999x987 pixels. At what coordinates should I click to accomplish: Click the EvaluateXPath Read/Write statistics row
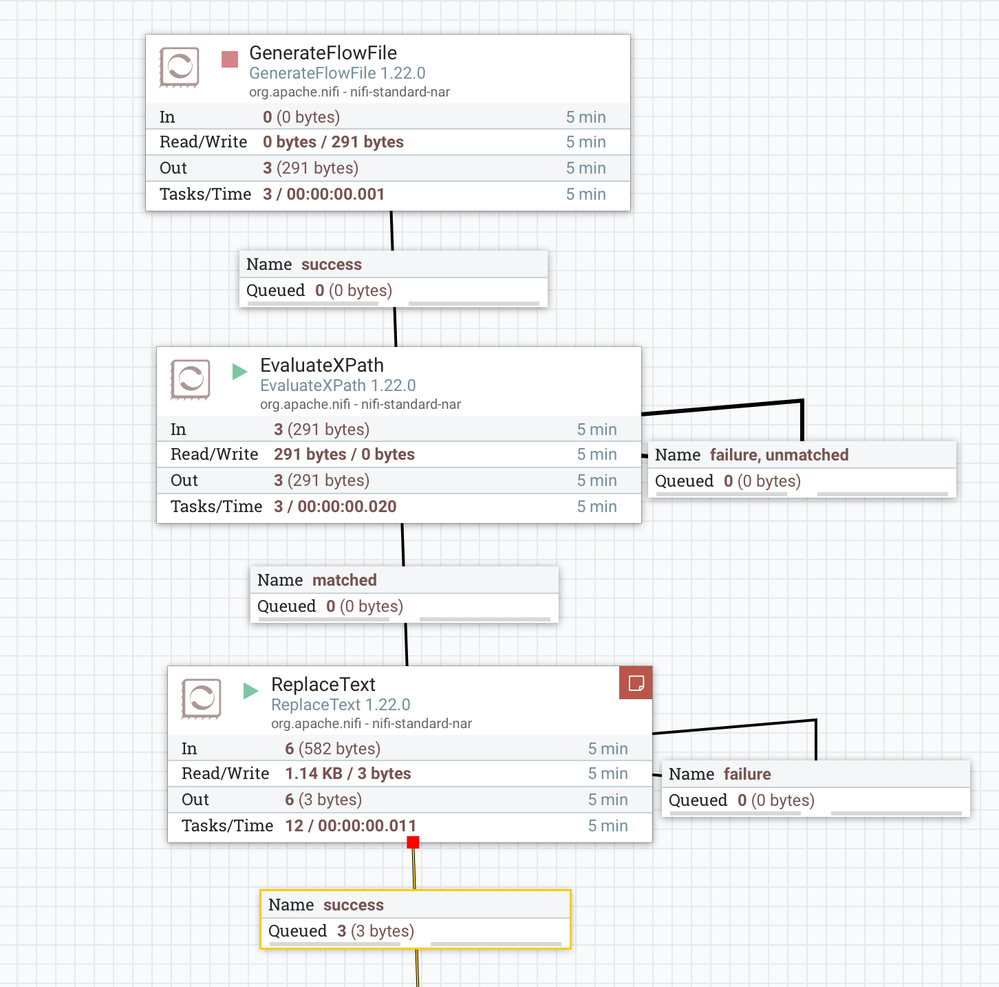pos(399,454)
